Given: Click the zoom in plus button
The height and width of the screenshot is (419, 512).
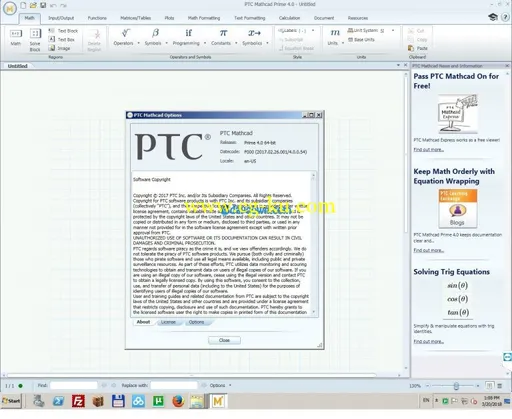Looking at the screenshot, I should click(x=478, y=386).
